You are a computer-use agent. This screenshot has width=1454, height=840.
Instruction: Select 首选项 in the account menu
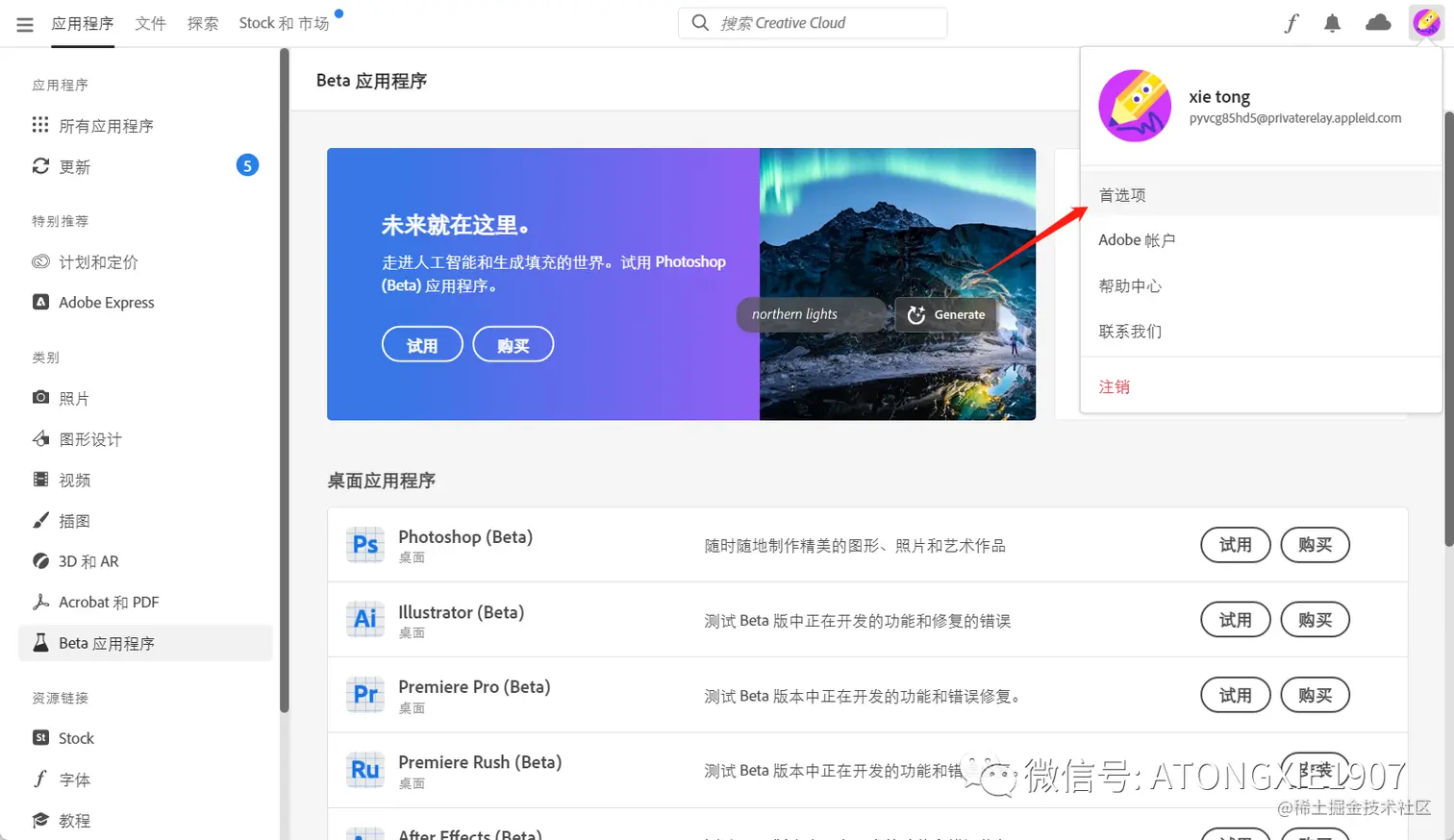[1261, 195]
